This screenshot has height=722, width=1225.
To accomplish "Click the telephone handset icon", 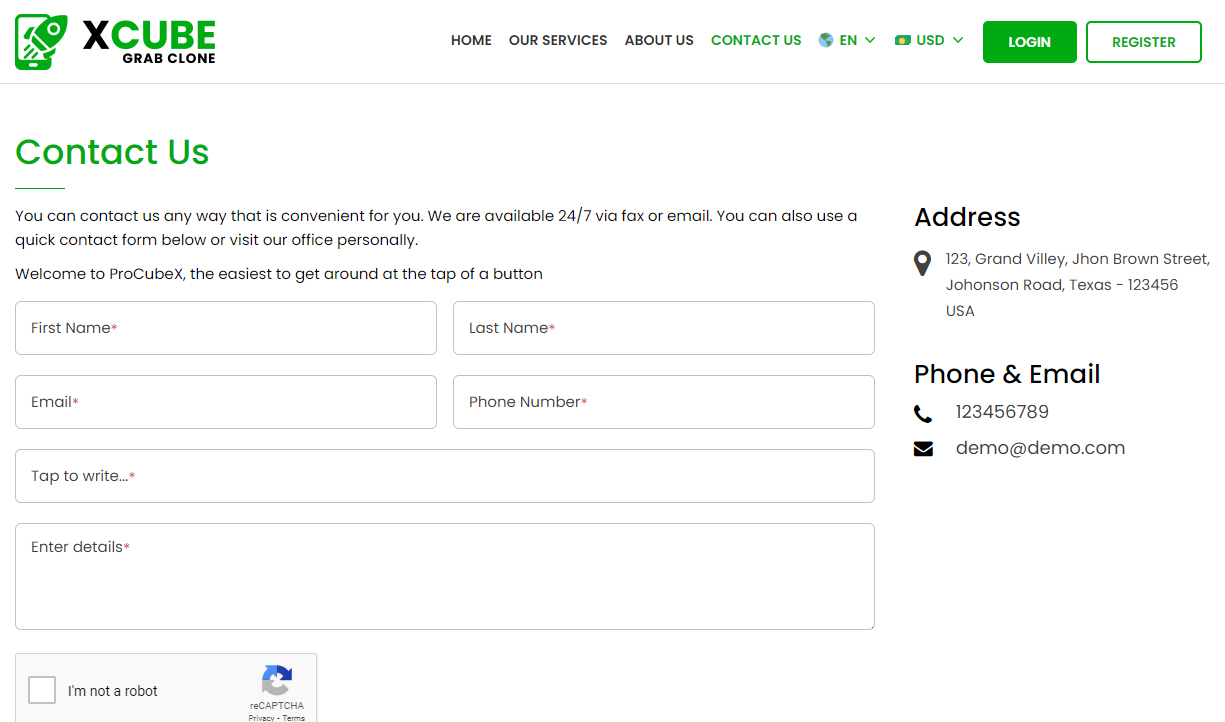I will [x=923, y=414].
